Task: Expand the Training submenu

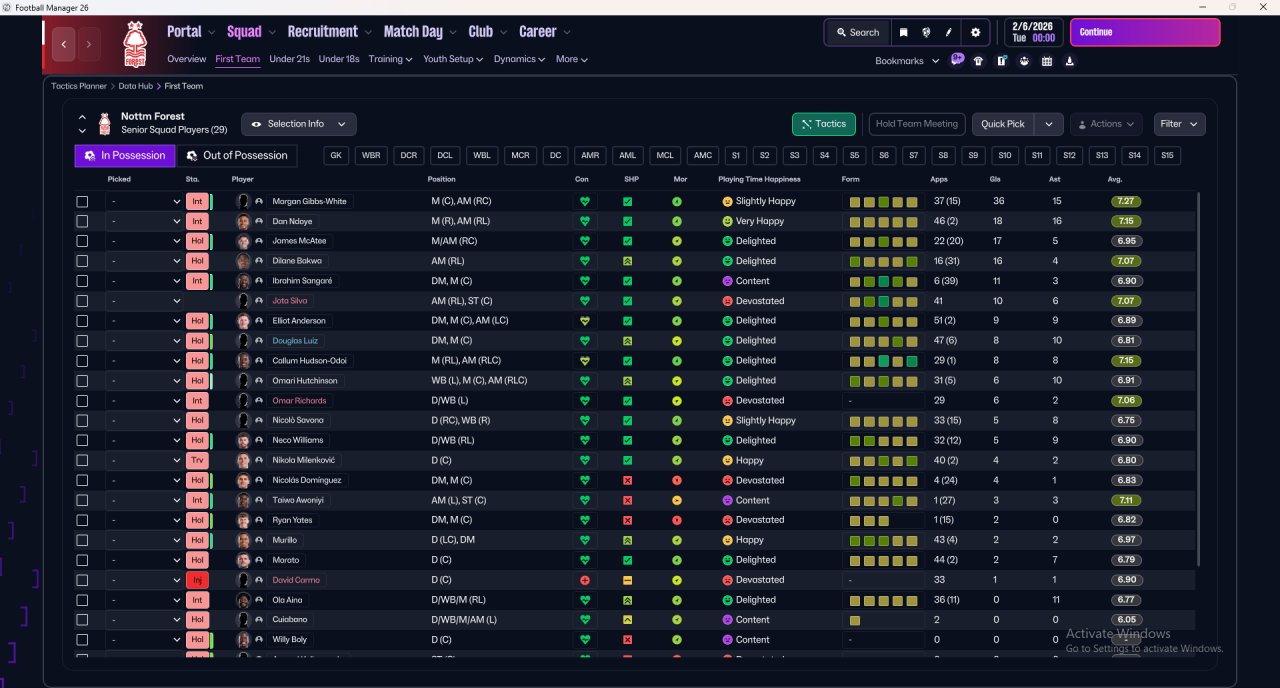Action: [x=390, y=59]
